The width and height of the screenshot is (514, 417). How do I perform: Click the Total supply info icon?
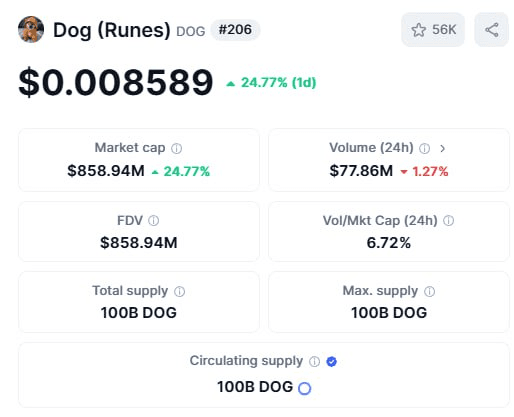coord(179,291)
